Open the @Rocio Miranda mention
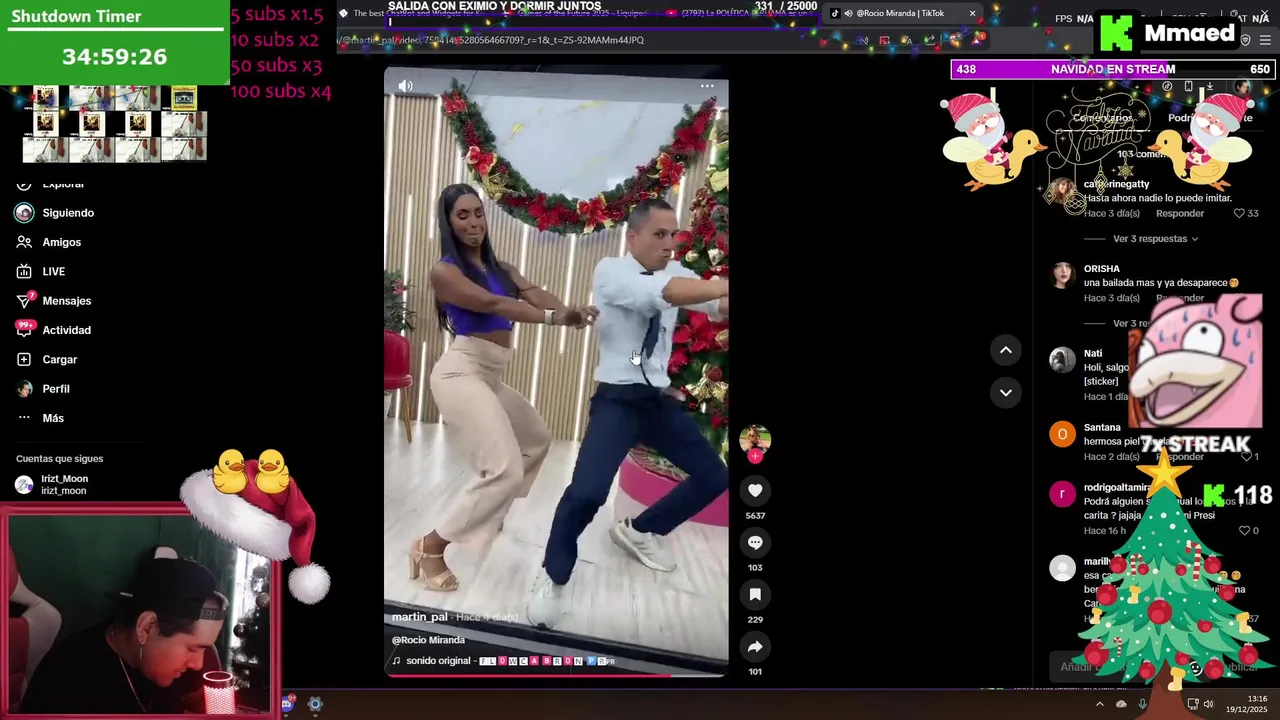 click(x=428, y=640)
